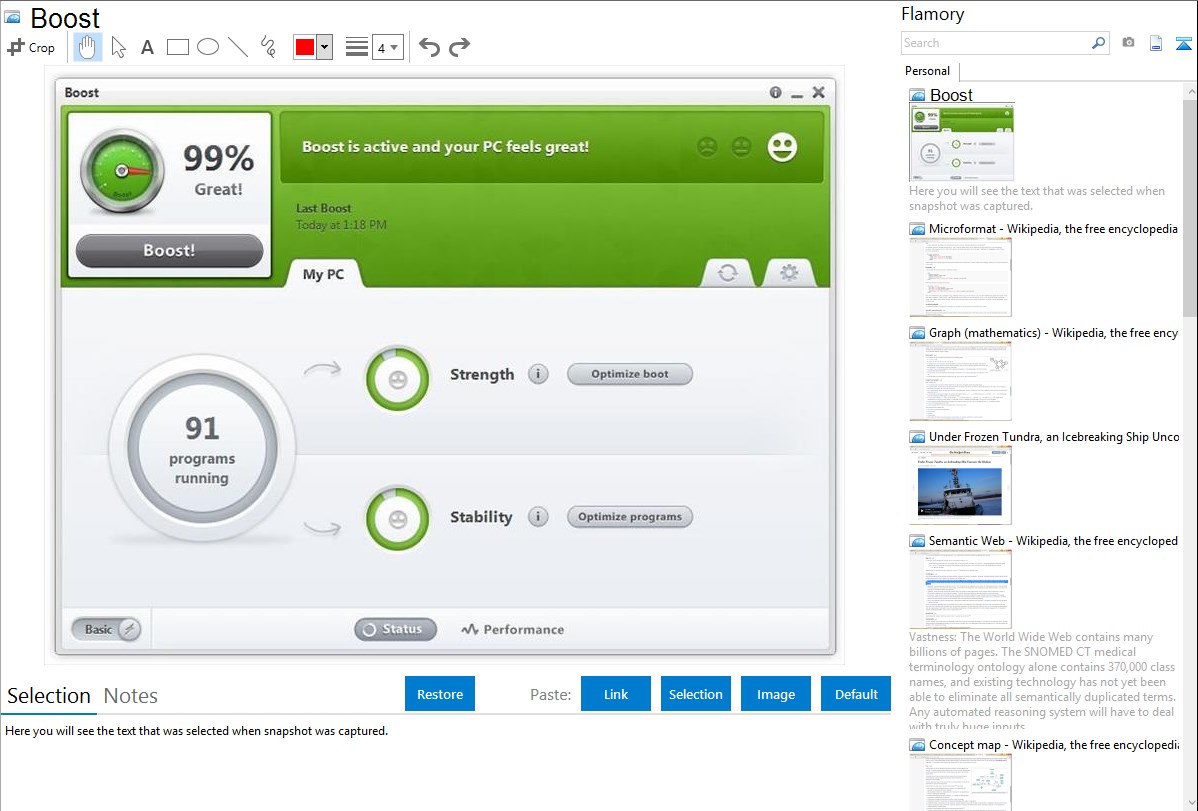Click "Boost is active and your PC feels great!"
Viewport: 1198px width, 811px height.
[x=445, y=147]
